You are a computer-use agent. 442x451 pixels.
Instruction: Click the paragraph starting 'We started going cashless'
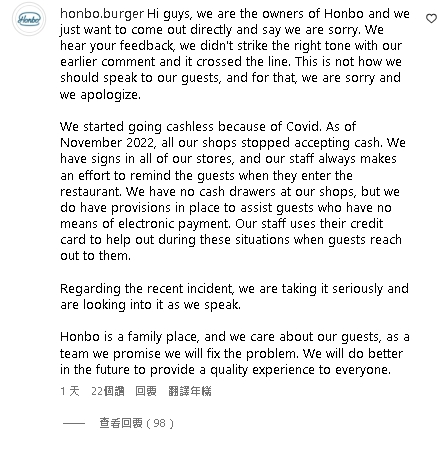pos(233,191)
